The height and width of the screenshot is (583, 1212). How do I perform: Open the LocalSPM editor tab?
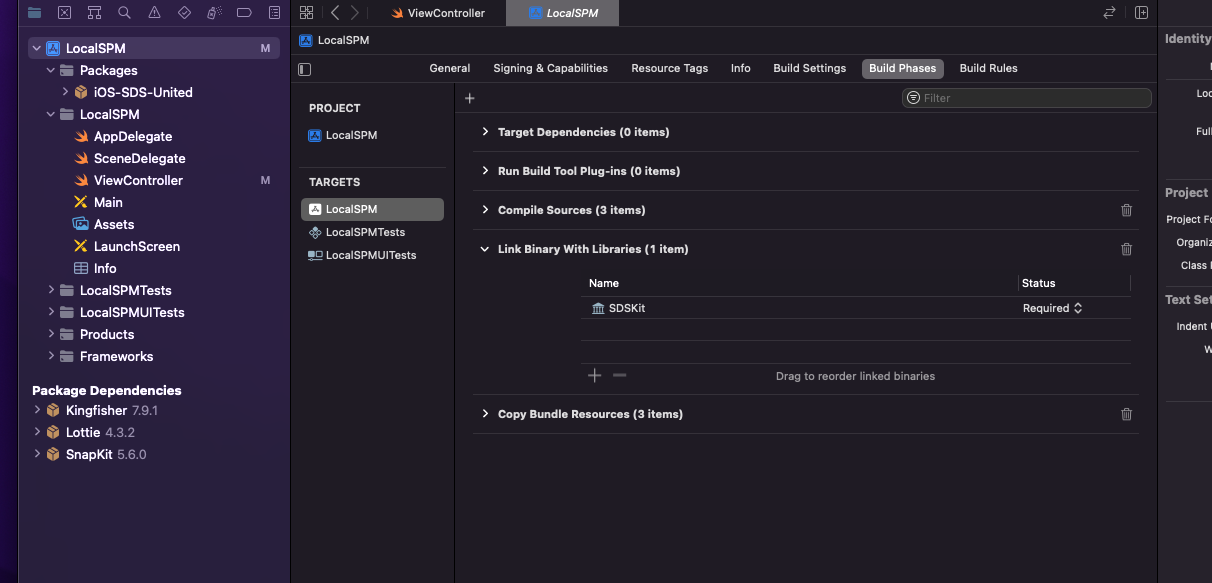click(x=563, y=13)
